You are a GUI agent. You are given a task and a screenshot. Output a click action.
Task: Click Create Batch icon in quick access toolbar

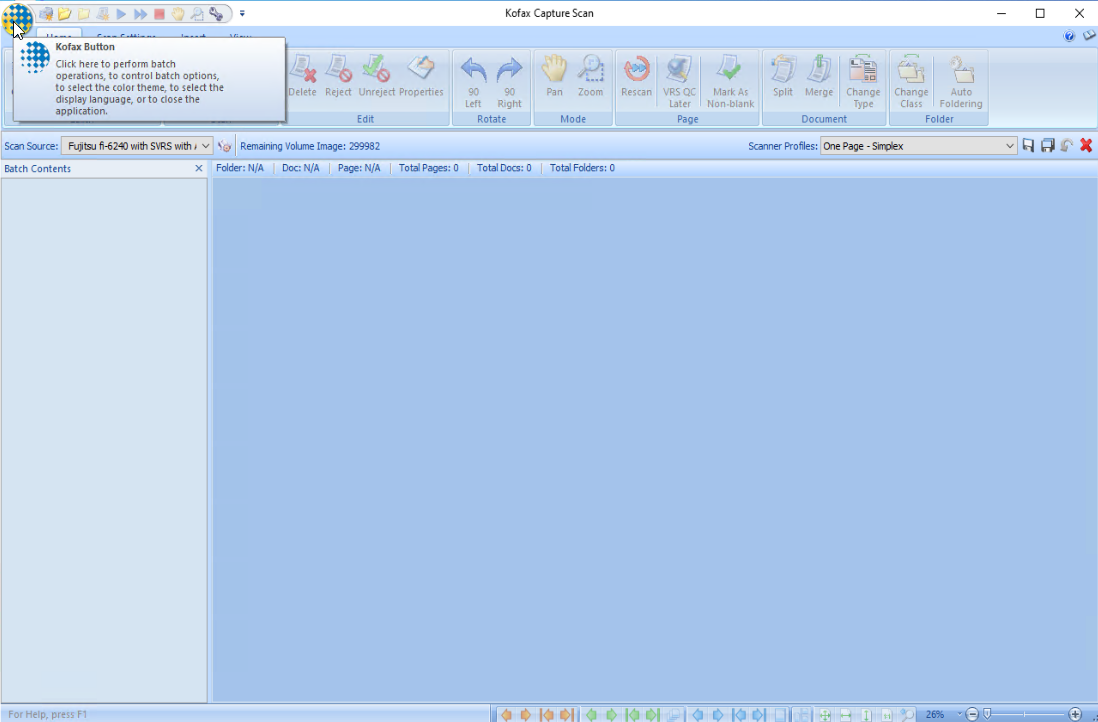tap(46, 13)
